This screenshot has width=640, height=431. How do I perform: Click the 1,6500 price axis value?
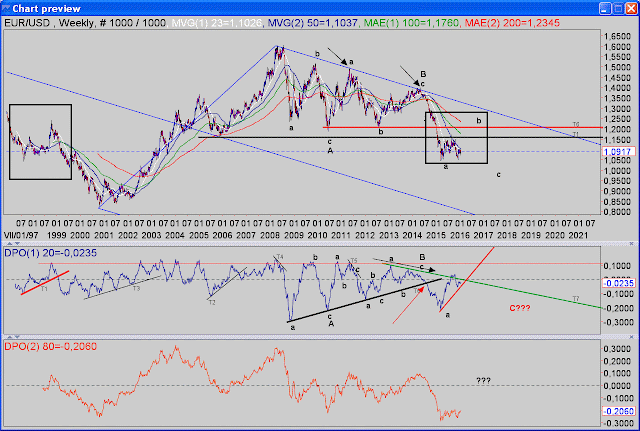coord(617,36)
